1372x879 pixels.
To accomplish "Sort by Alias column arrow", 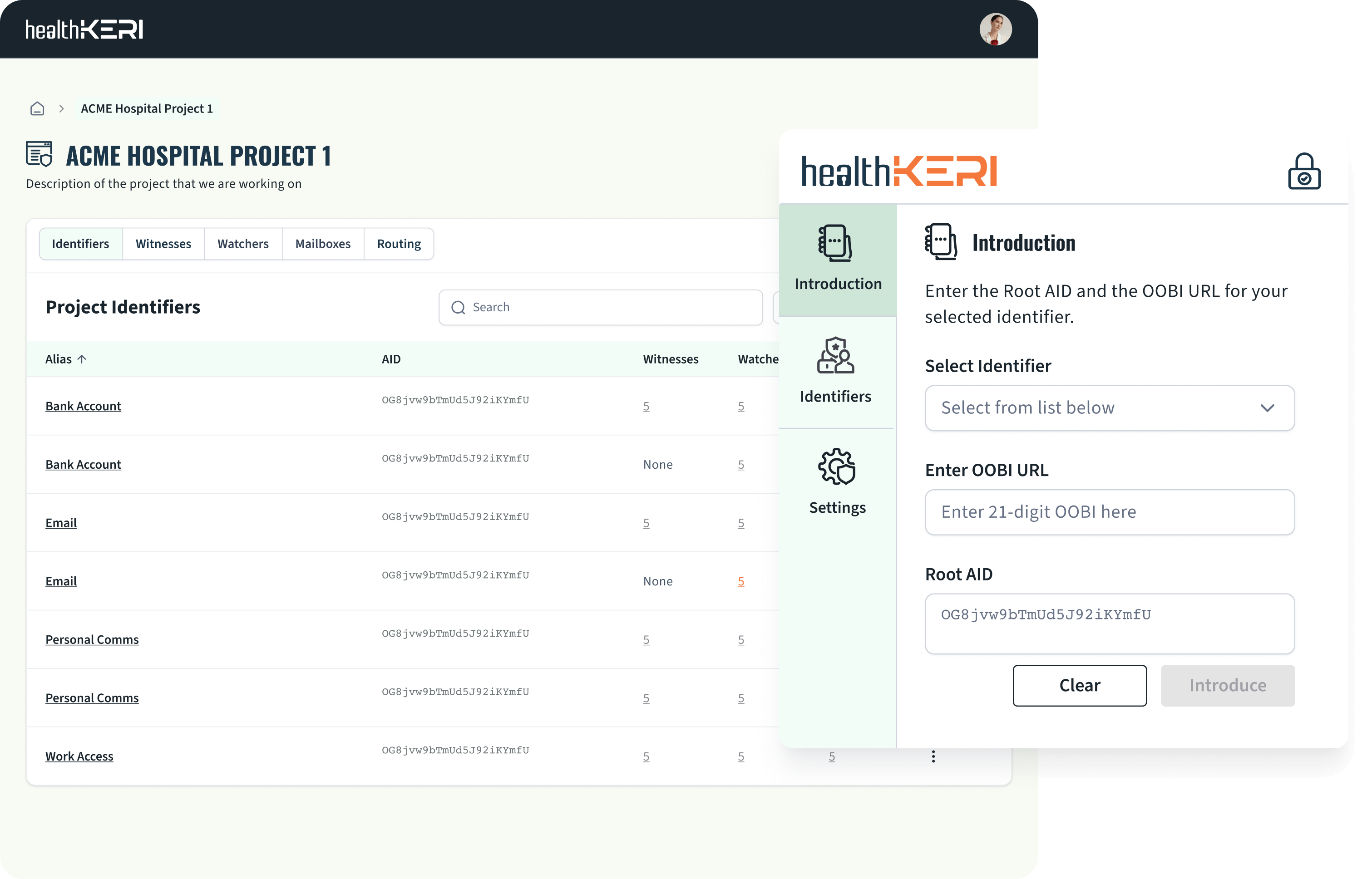I will tap(82, 359).
